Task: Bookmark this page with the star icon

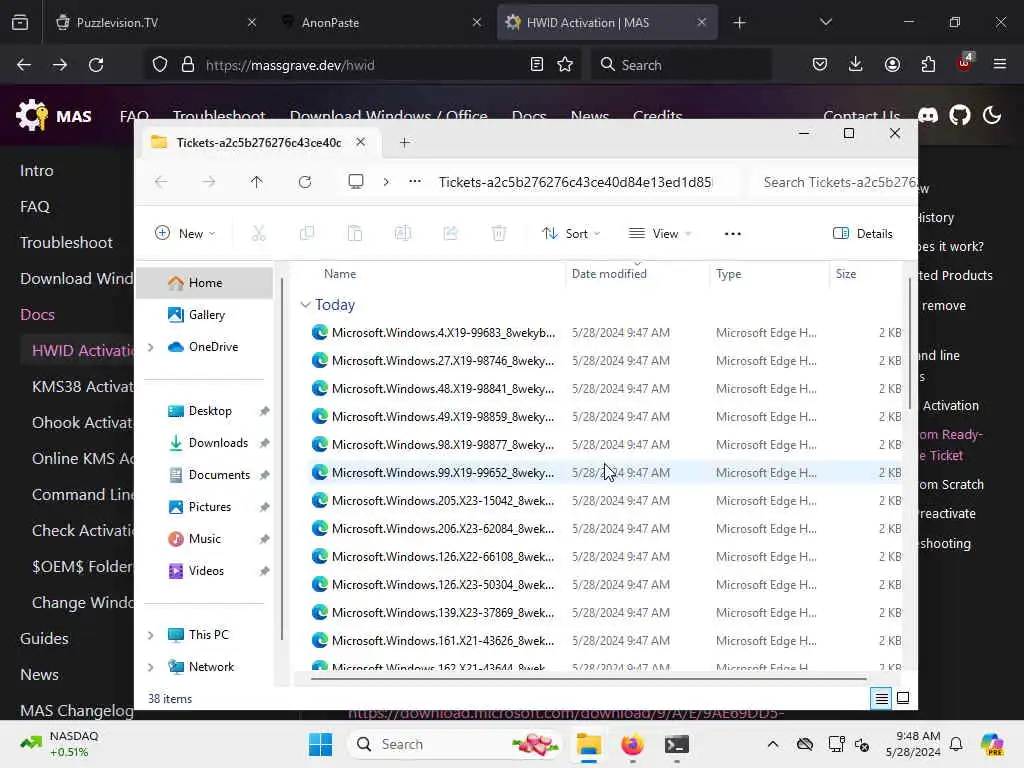Action: point(565,65)
